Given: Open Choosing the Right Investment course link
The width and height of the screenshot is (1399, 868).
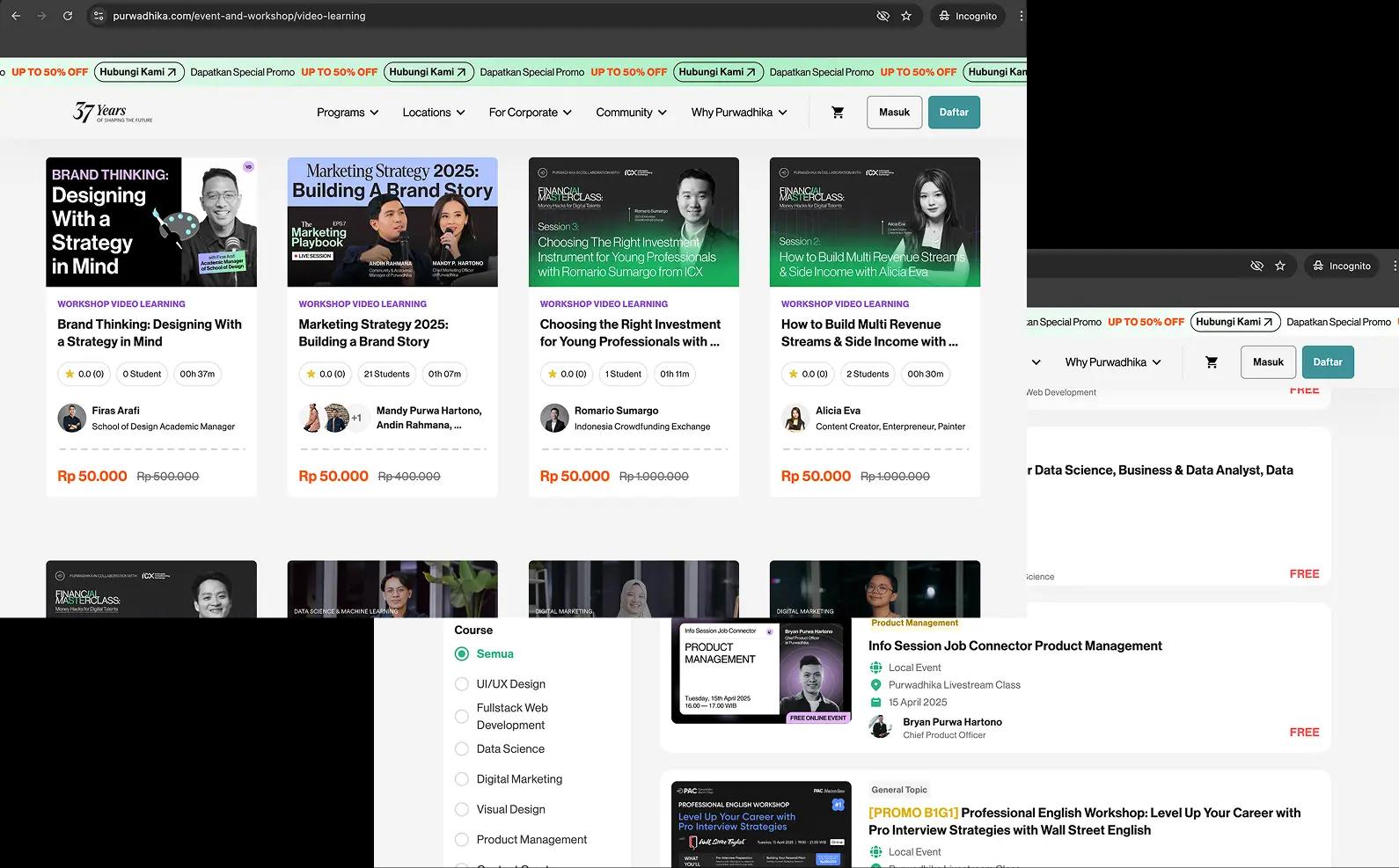Looking at the screenshot, I should pyautogui.click(x=630, y=332).
